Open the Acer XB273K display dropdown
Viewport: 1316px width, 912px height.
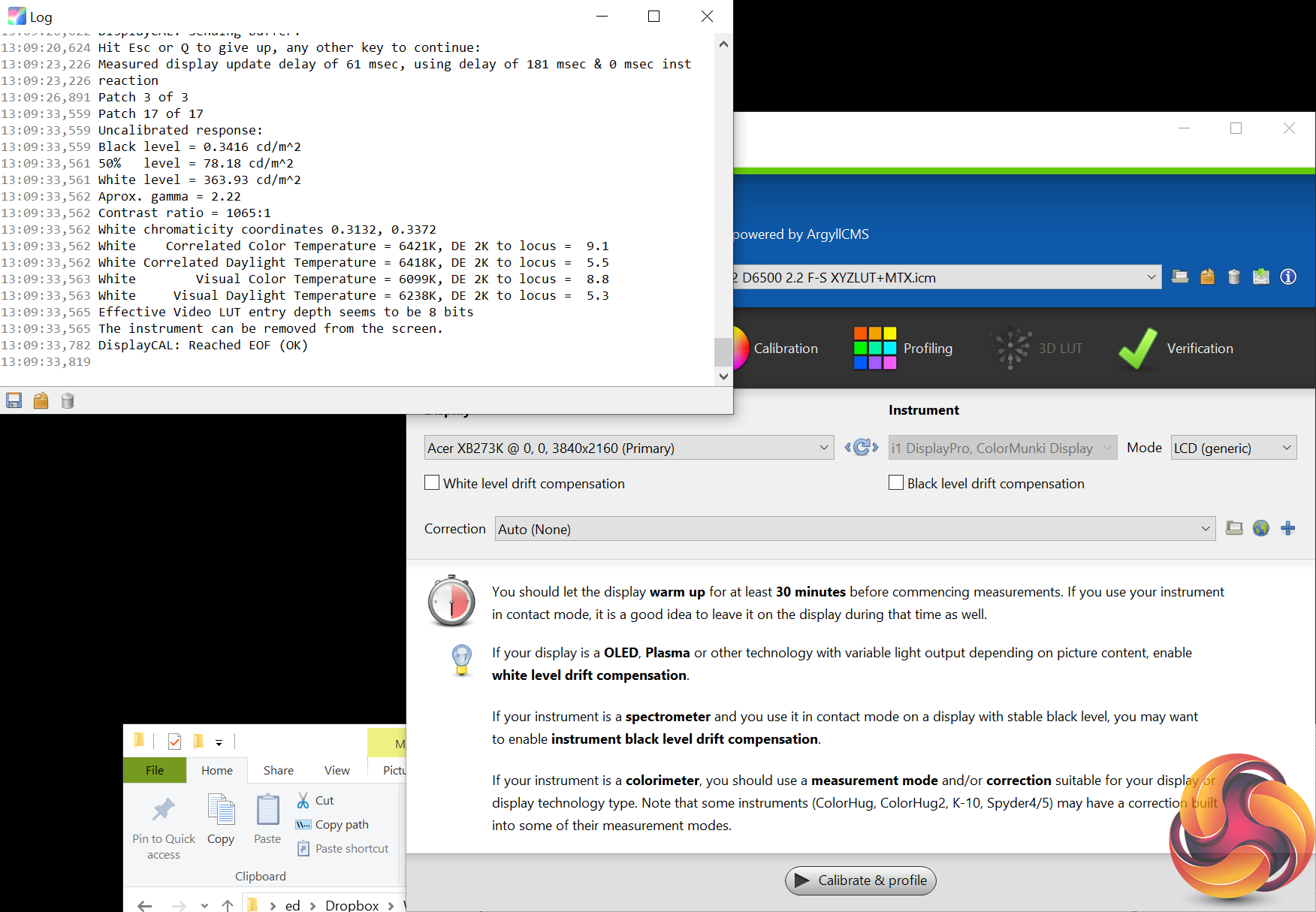point(629,448)
